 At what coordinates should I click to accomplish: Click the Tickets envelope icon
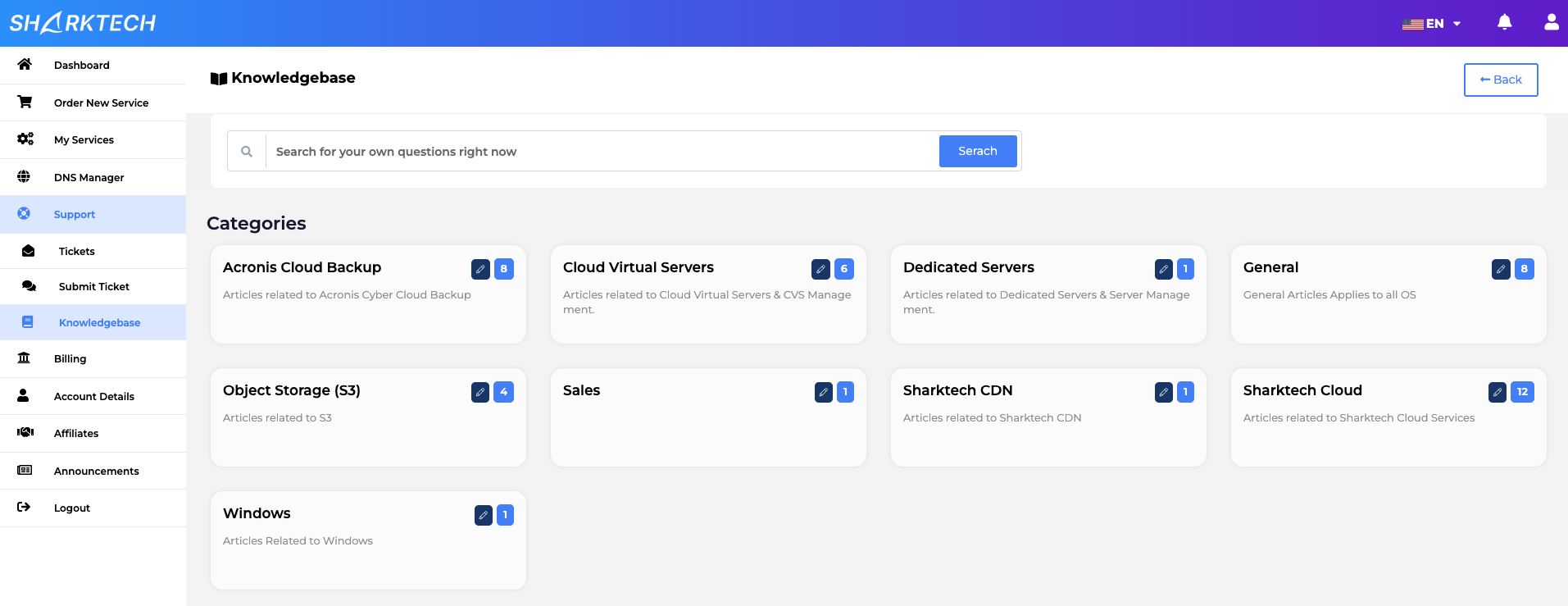28,251
